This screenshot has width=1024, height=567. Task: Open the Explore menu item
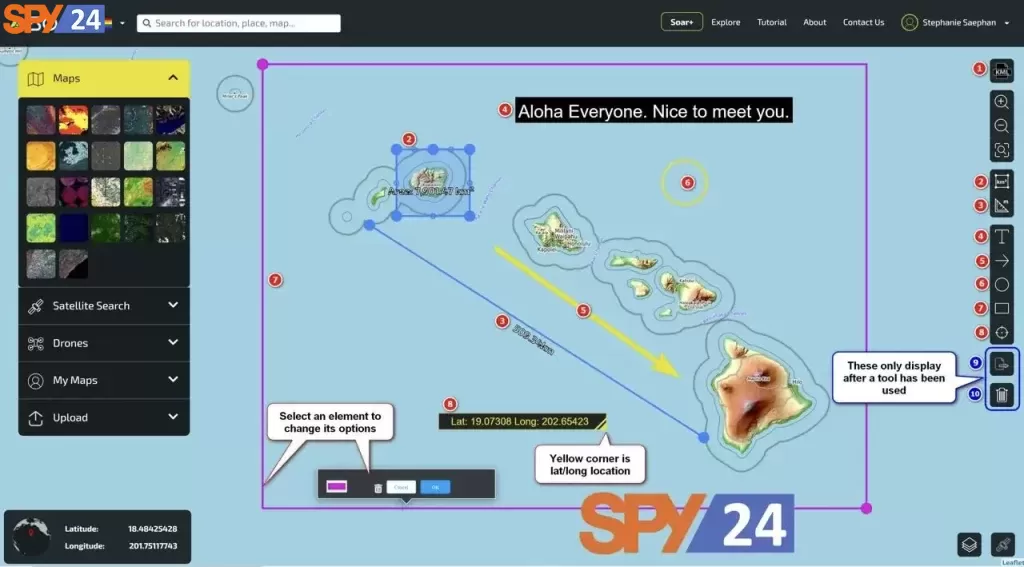pos(726,22)
